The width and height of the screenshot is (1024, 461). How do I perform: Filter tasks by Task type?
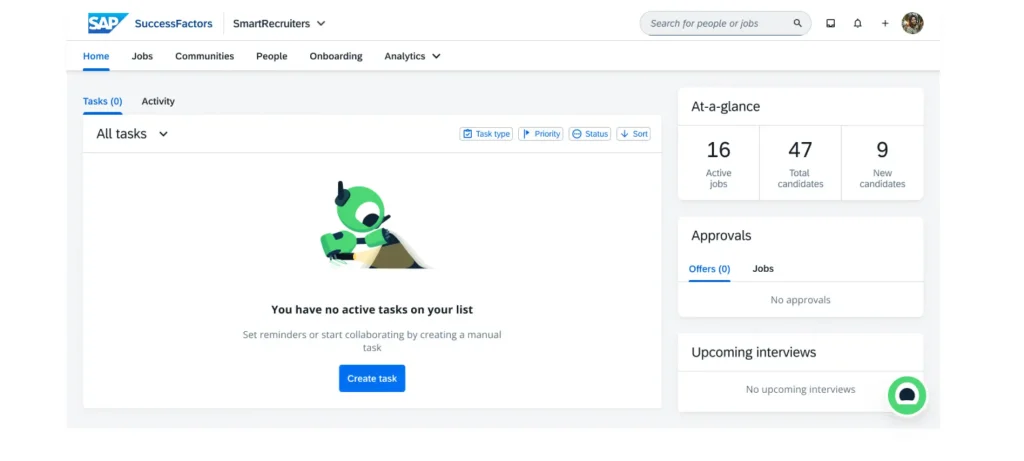pos(486,134)
